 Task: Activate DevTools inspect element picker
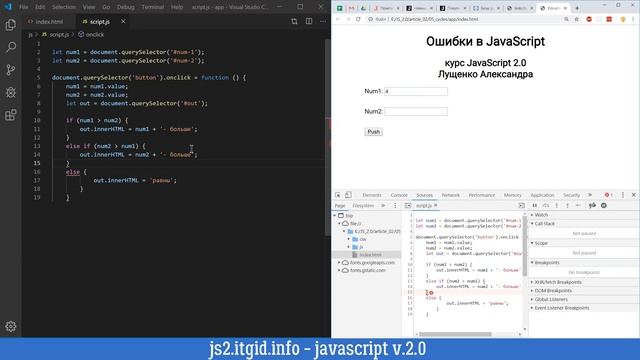[x=338, y=195]
